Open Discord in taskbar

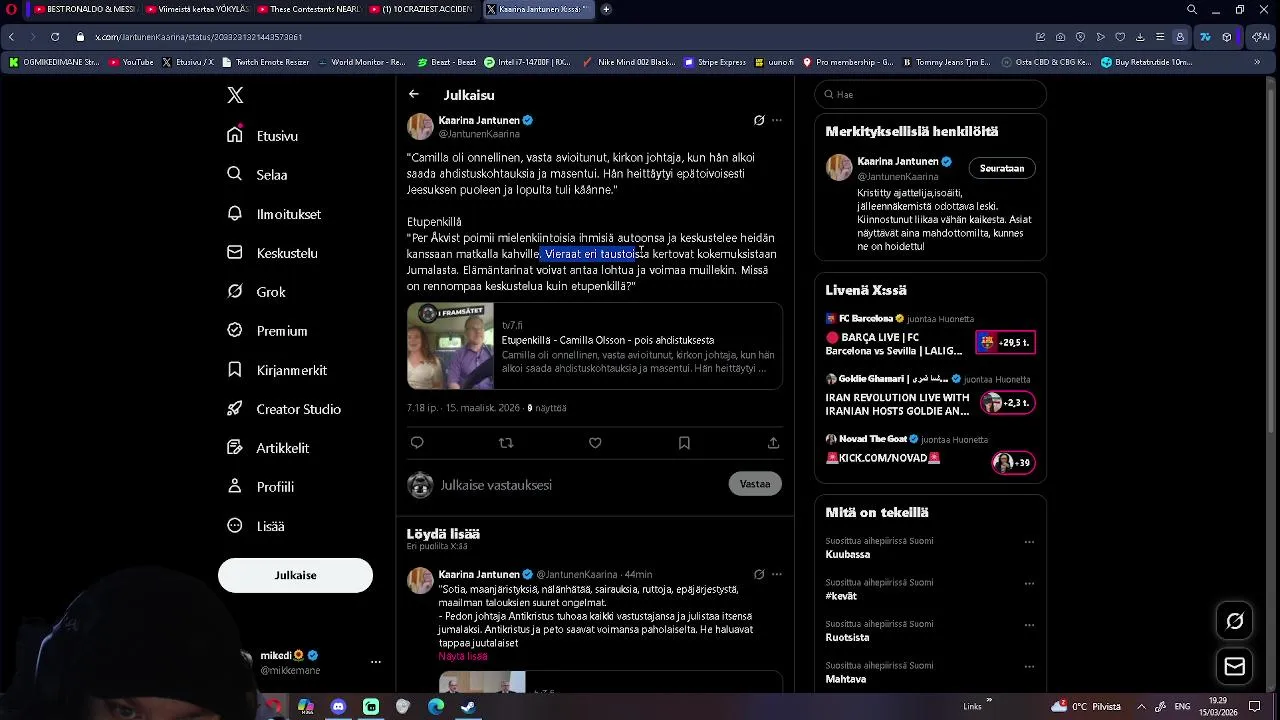pos(338,707)
